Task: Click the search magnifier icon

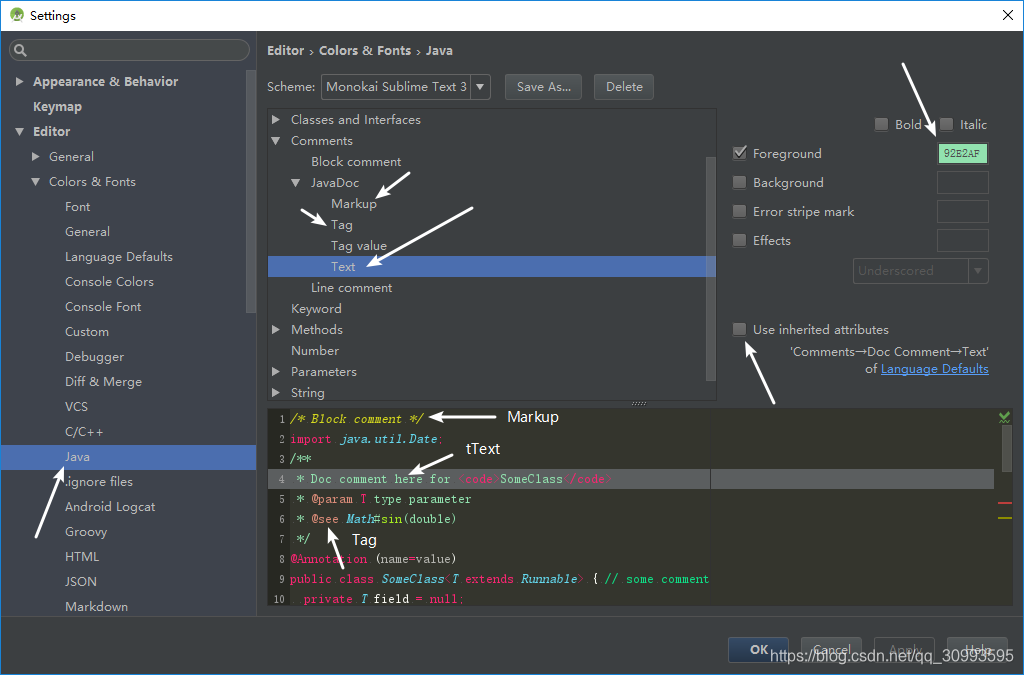Action: 20,50
